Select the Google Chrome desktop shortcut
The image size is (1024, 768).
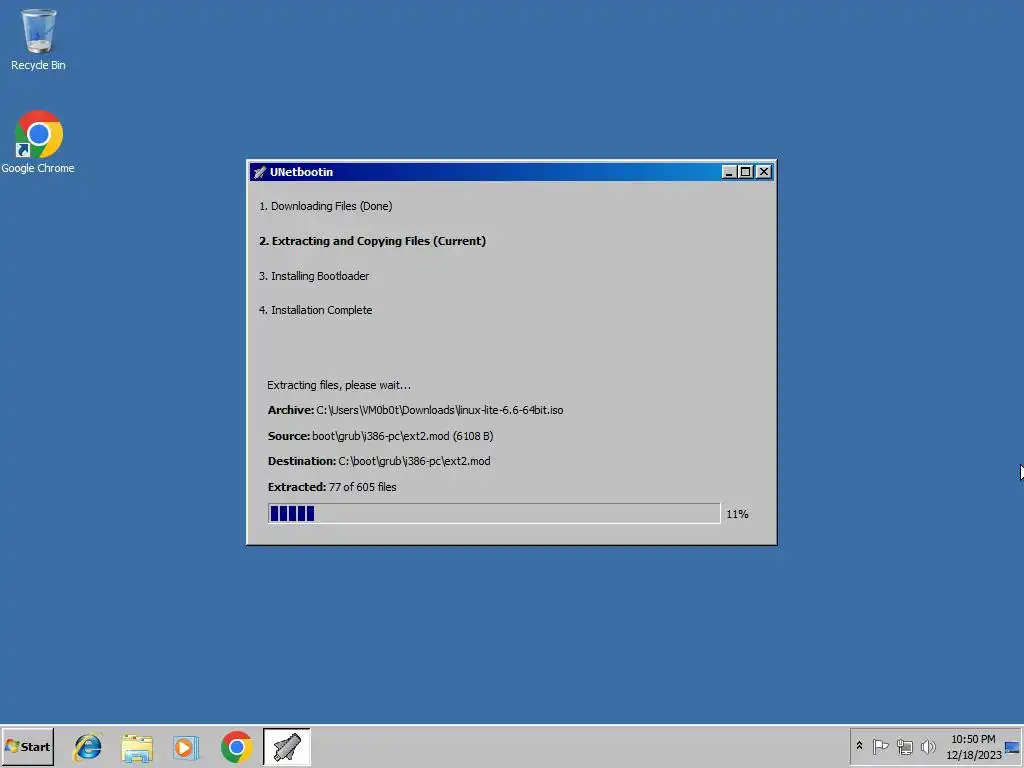click(38, 142)
